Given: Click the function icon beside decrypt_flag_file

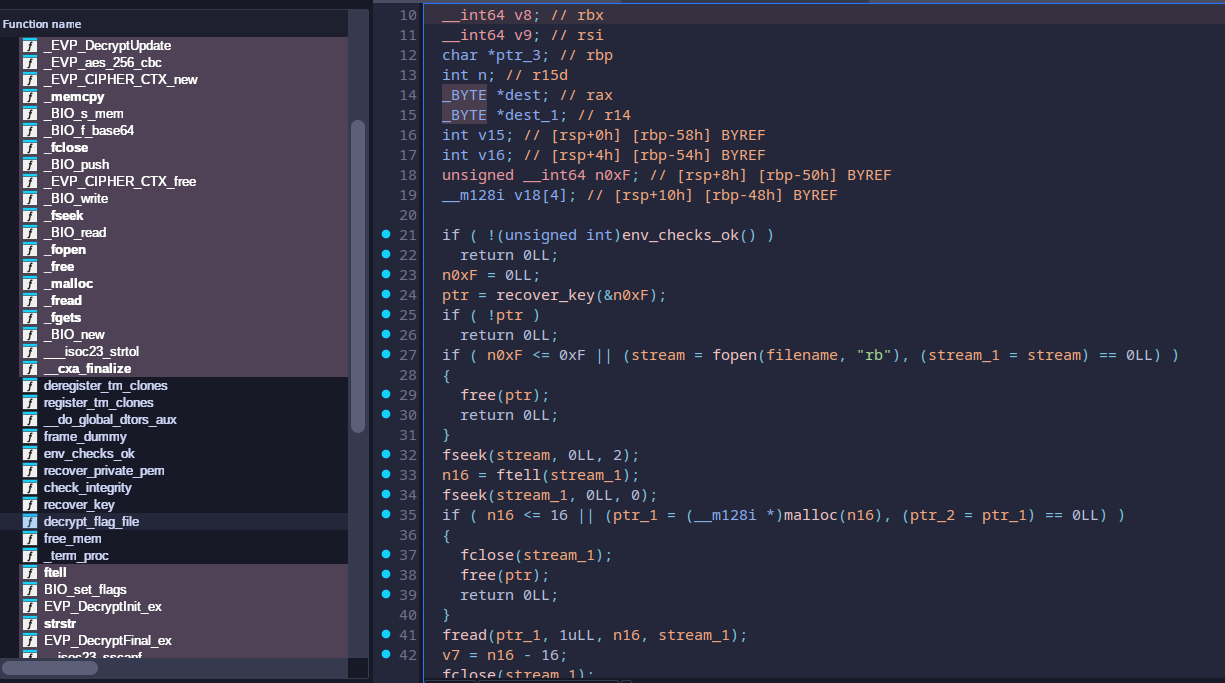Looking at the screenshot, I should pyautogui.click(x=30, y=522).
